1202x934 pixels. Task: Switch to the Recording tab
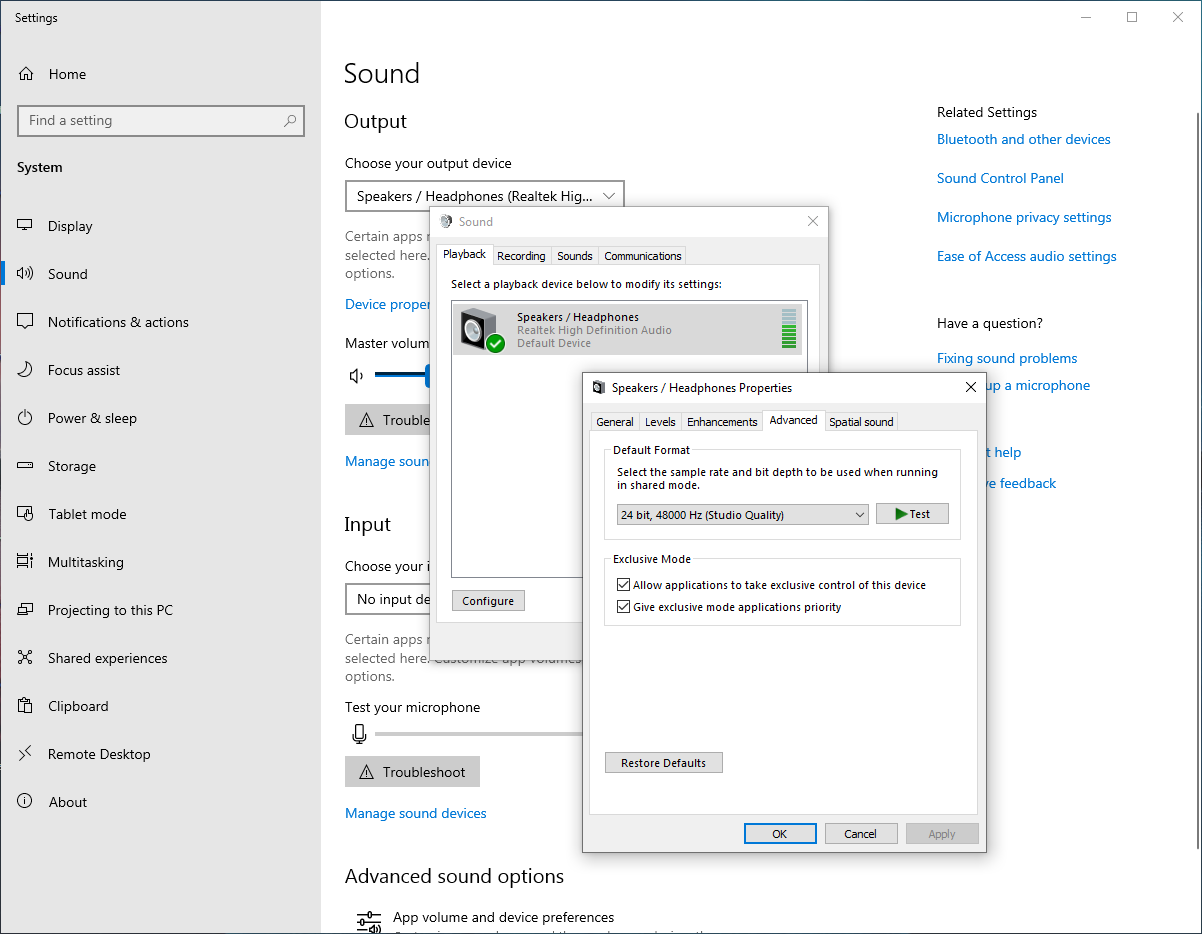521,256
